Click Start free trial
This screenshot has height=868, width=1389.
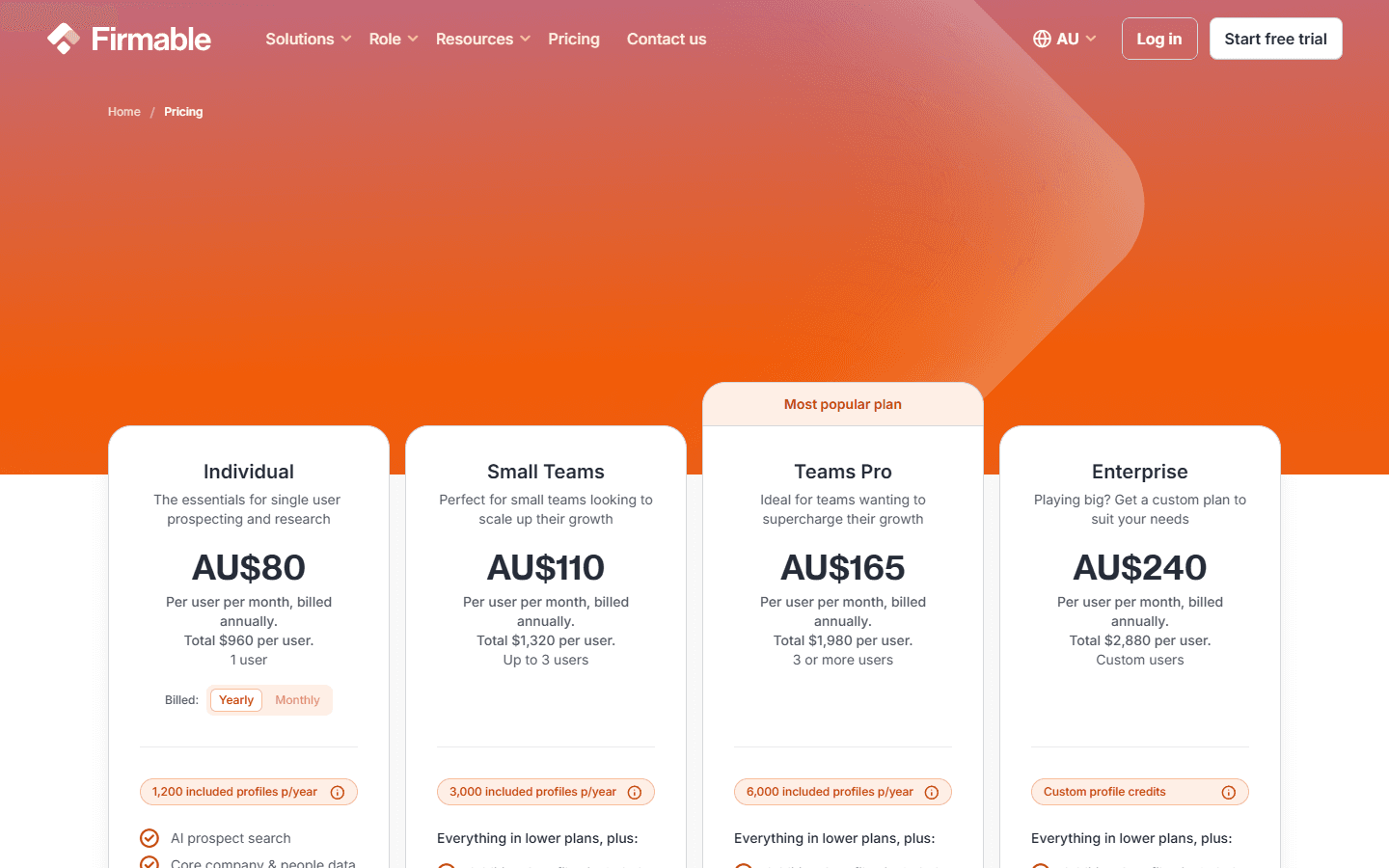pyautogui.click(x=1275, y=39)
